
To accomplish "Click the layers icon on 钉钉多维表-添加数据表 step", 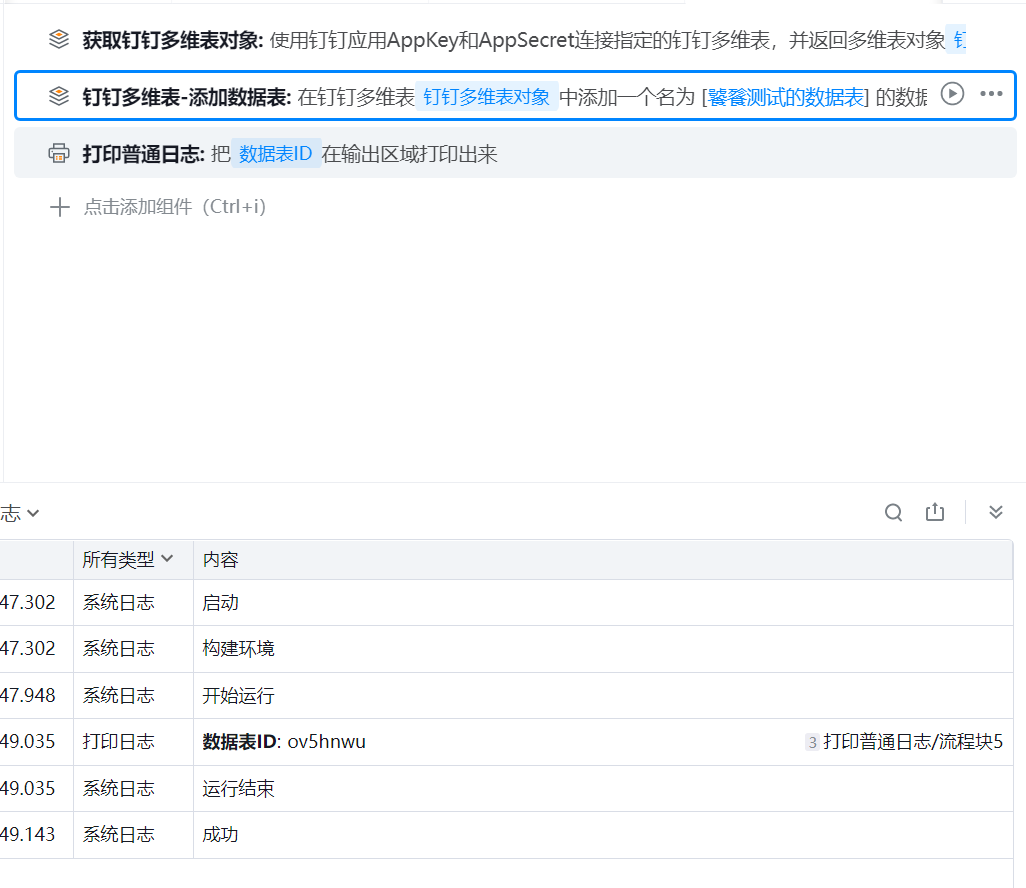I will click(59, 96).
